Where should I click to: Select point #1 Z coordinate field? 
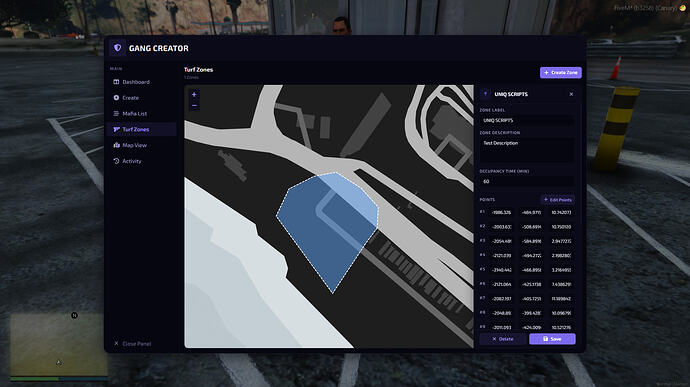tap(561, 213)
